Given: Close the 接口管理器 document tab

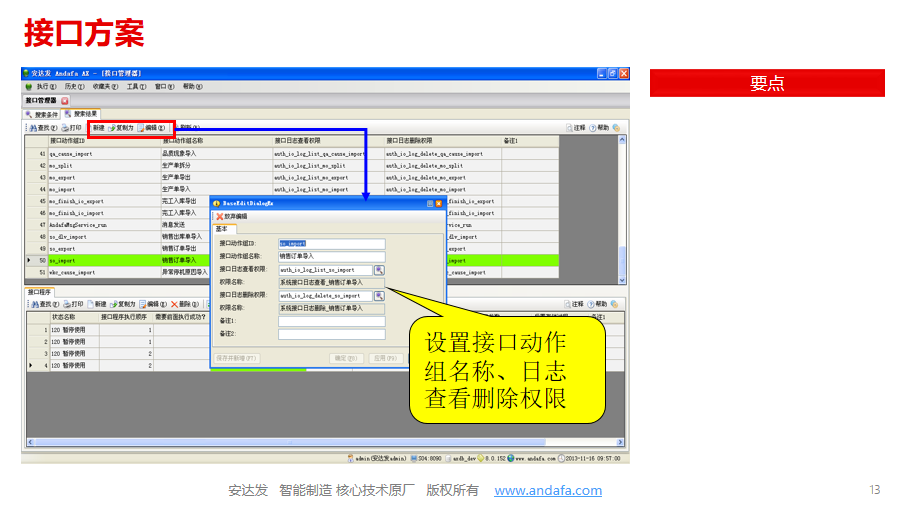Looking at the screenshot, I should pyautogui.click(x=65, y=101).
